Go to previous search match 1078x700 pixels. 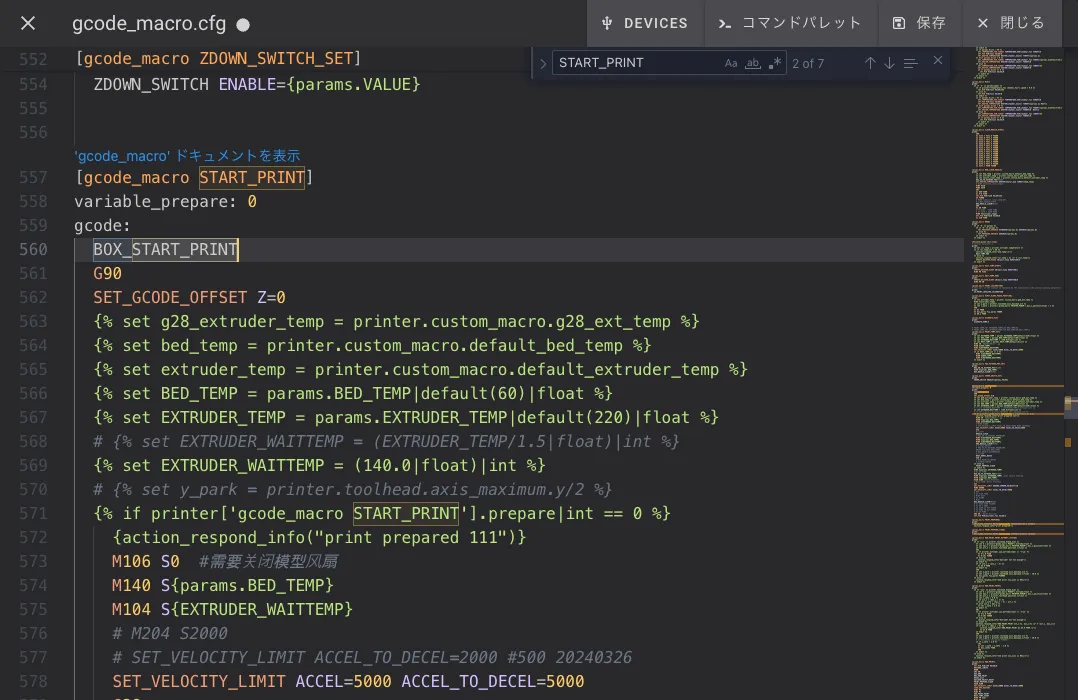tap(870, 63)
